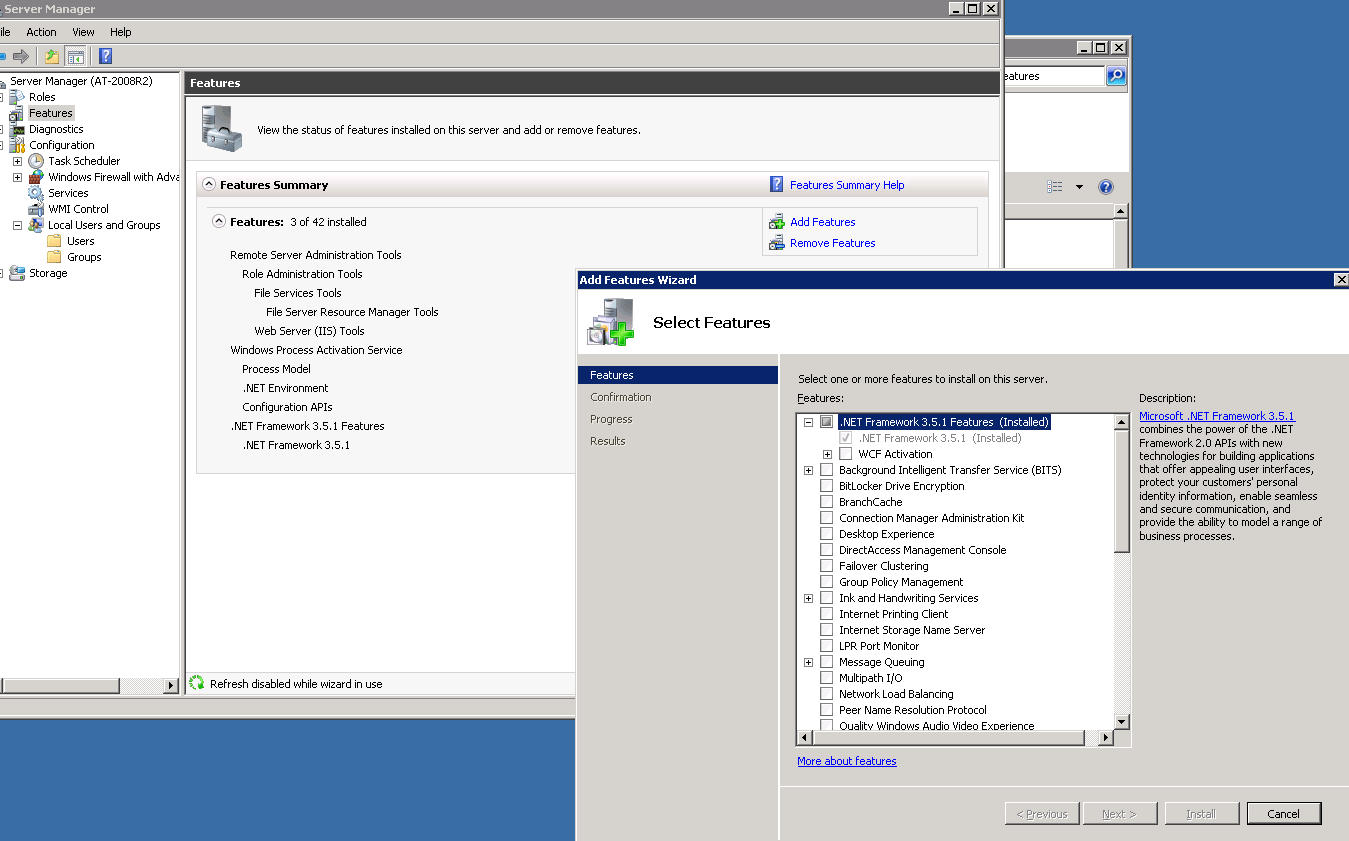Screen dimensions: 1349x841
Task: Expand the WCF Activation node
Action: [828, 454]
